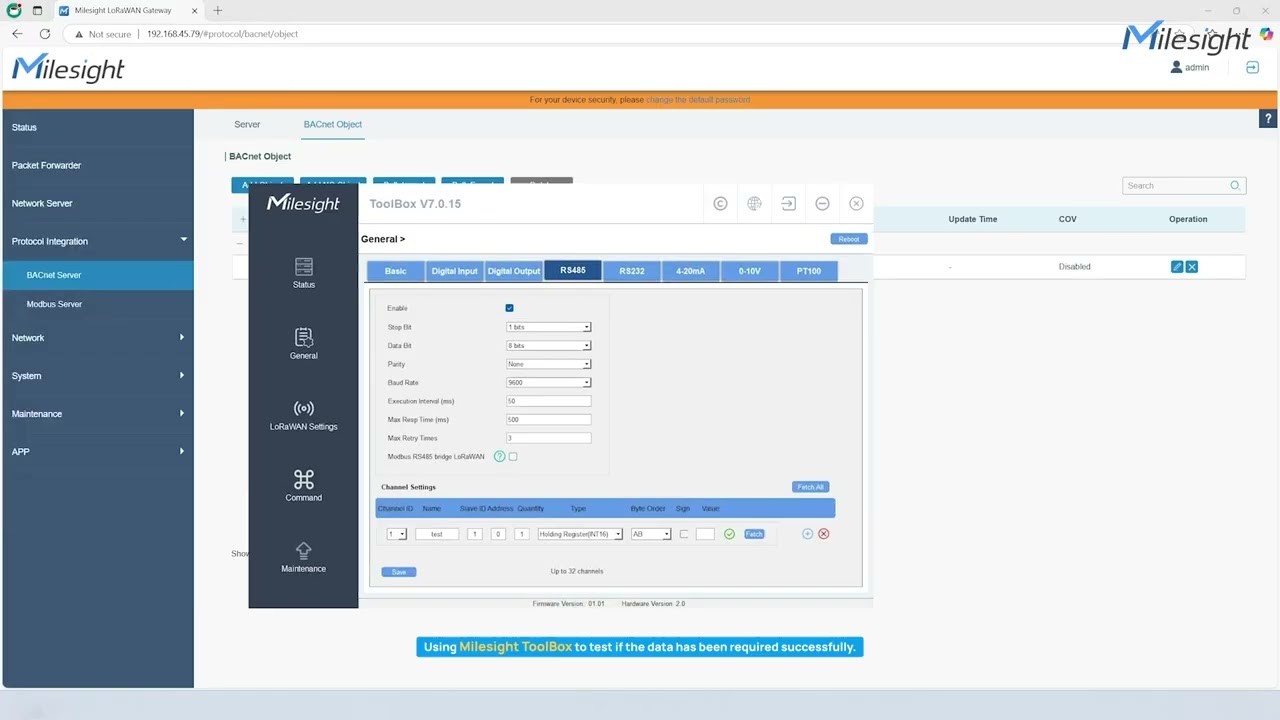Click the Max Retry Times field
Viewport: 1280px width, 720px height.
pos(549,438)
